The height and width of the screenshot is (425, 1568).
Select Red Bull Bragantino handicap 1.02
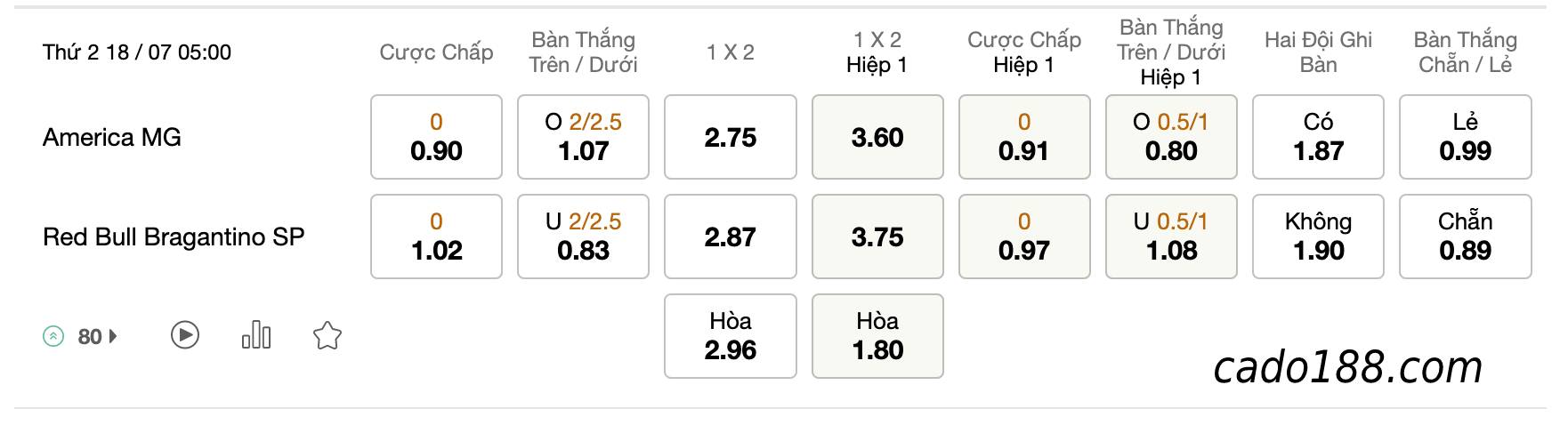pyautogui.click(x=436, y=237)
